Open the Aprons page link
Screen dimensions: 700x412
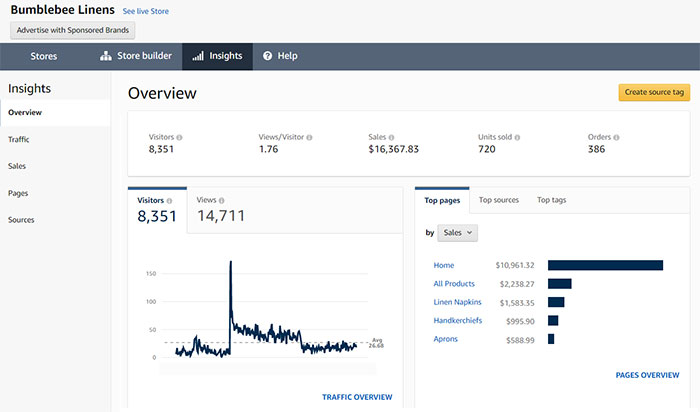click(x=446, y=339)
